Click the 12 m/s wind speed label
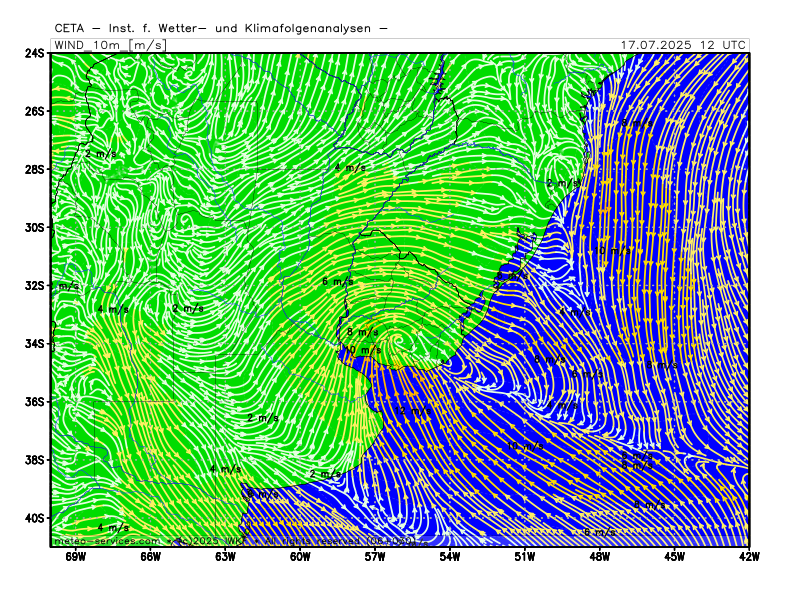Screen dimensions: 800x600 [x=412, y=411]
